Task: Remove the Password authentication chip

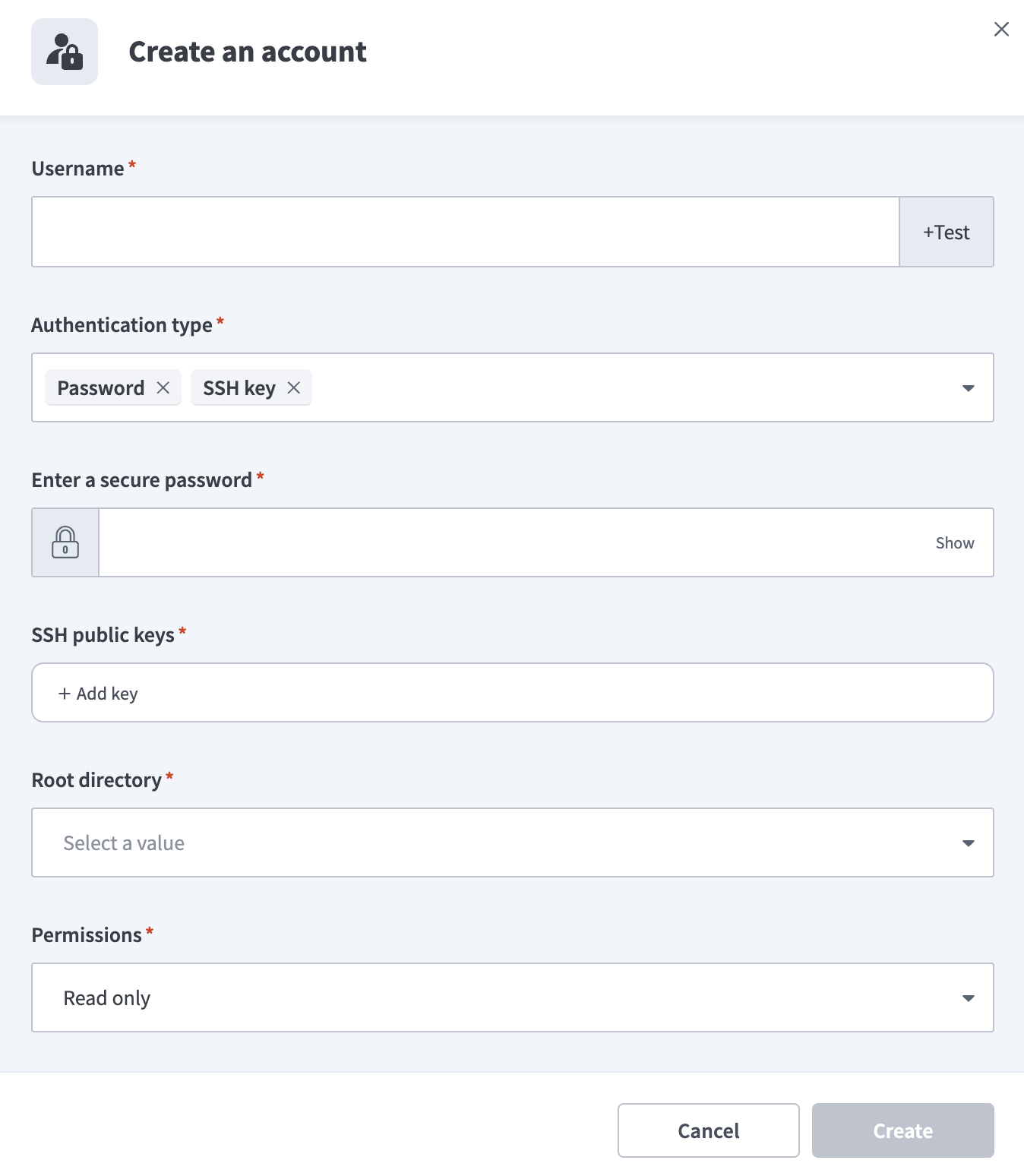Action: [163, 387]
